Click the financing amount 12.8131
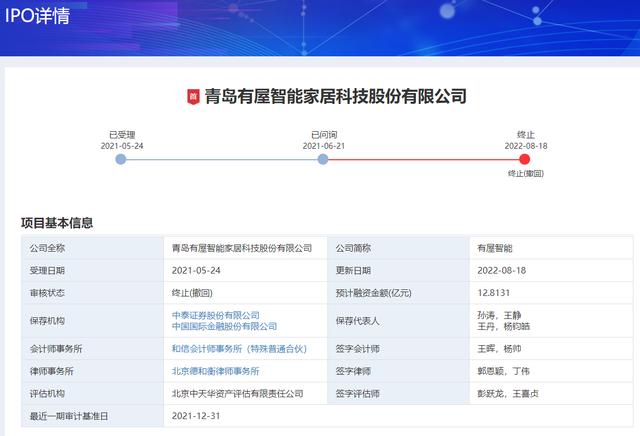 point(493,293)
